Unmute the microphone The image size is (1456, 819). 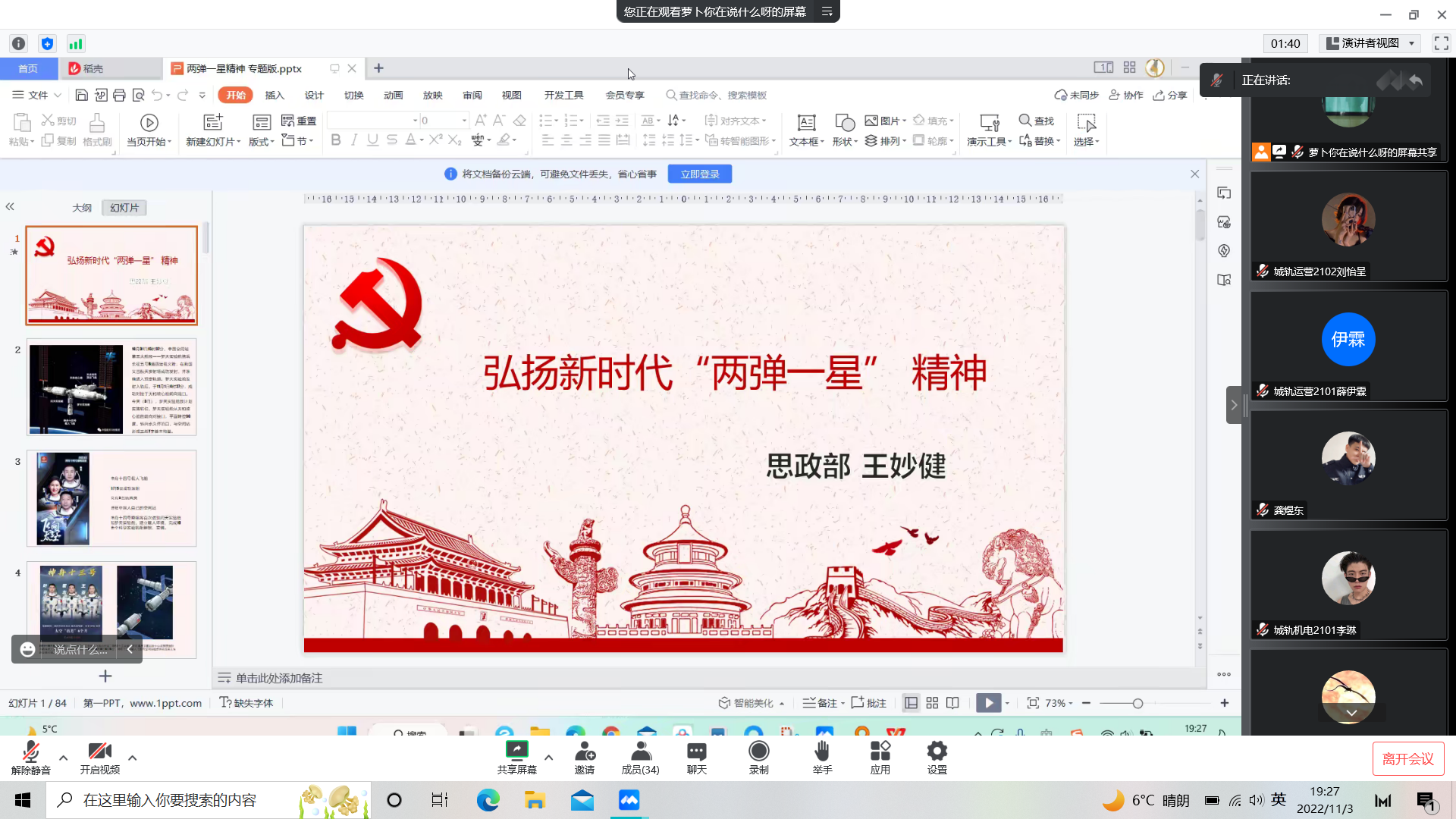tap(31, 757)
